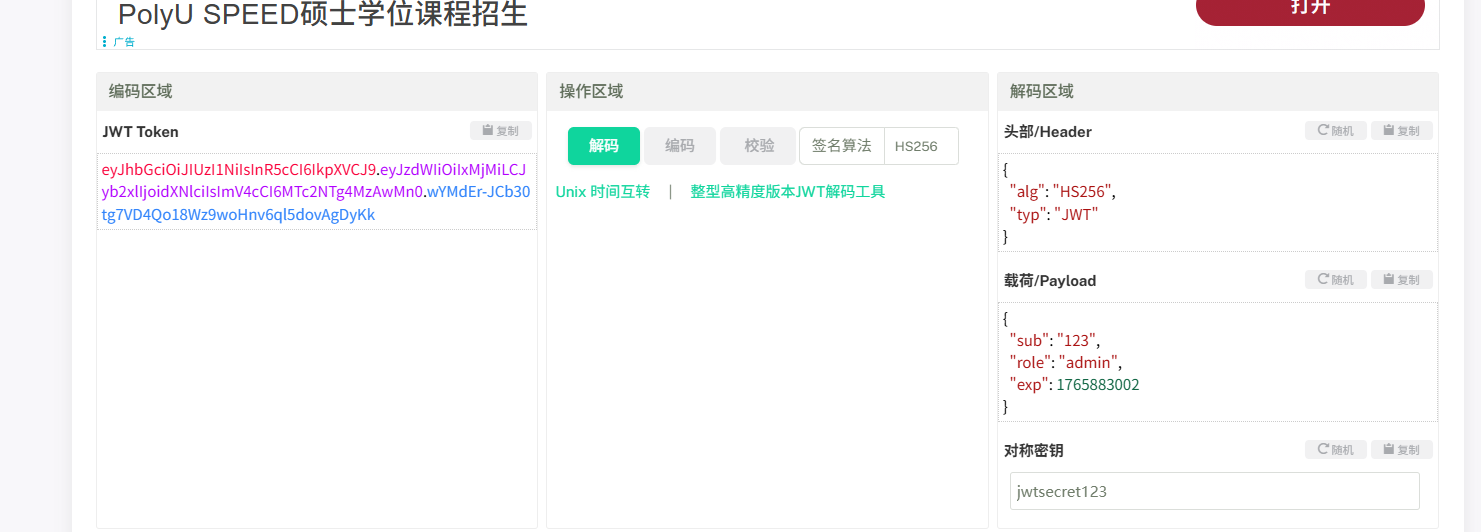Select the 校验 verify option

[759, 146]
